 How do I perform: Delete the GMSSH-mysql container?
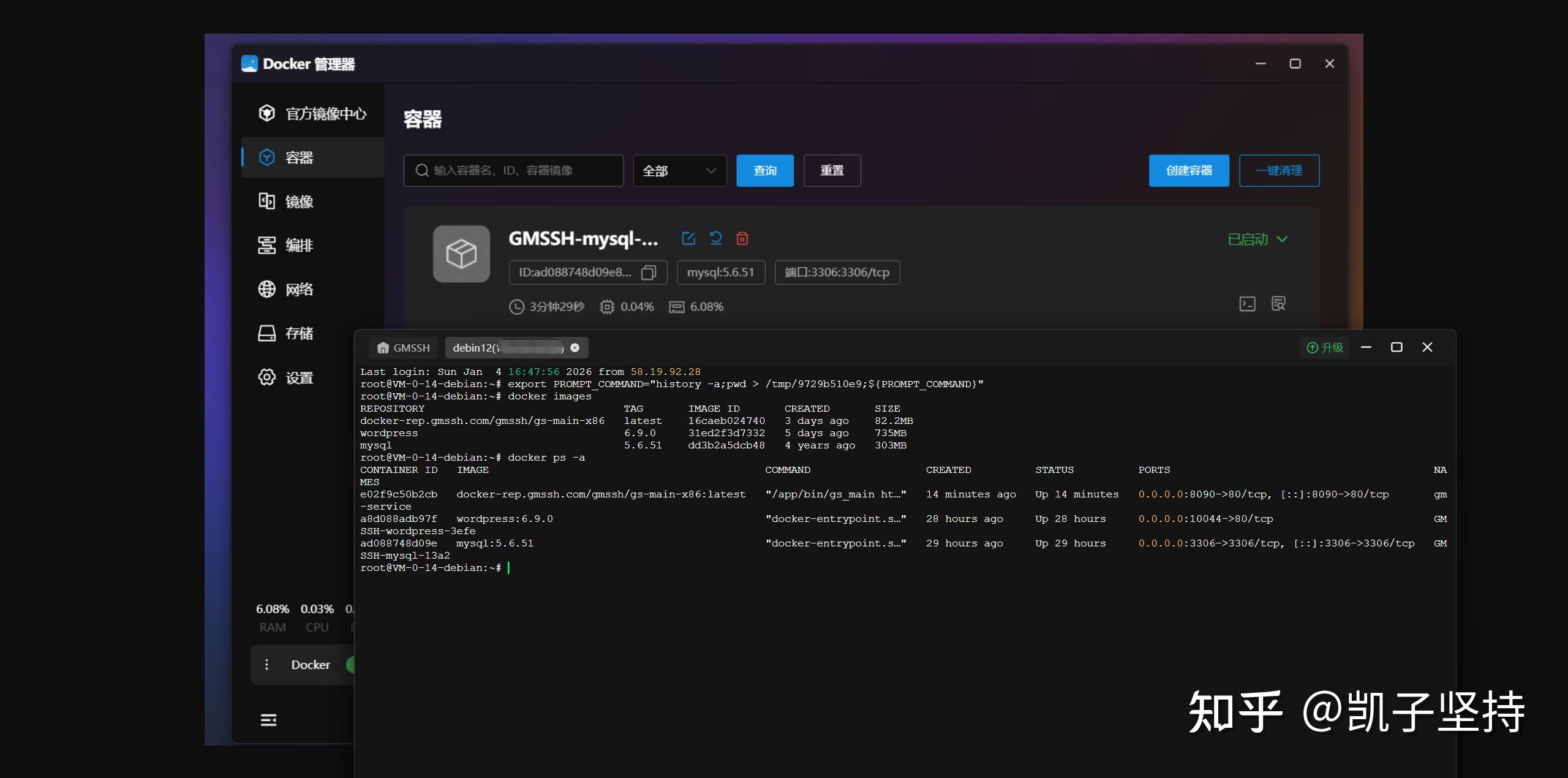pos(742,238)
